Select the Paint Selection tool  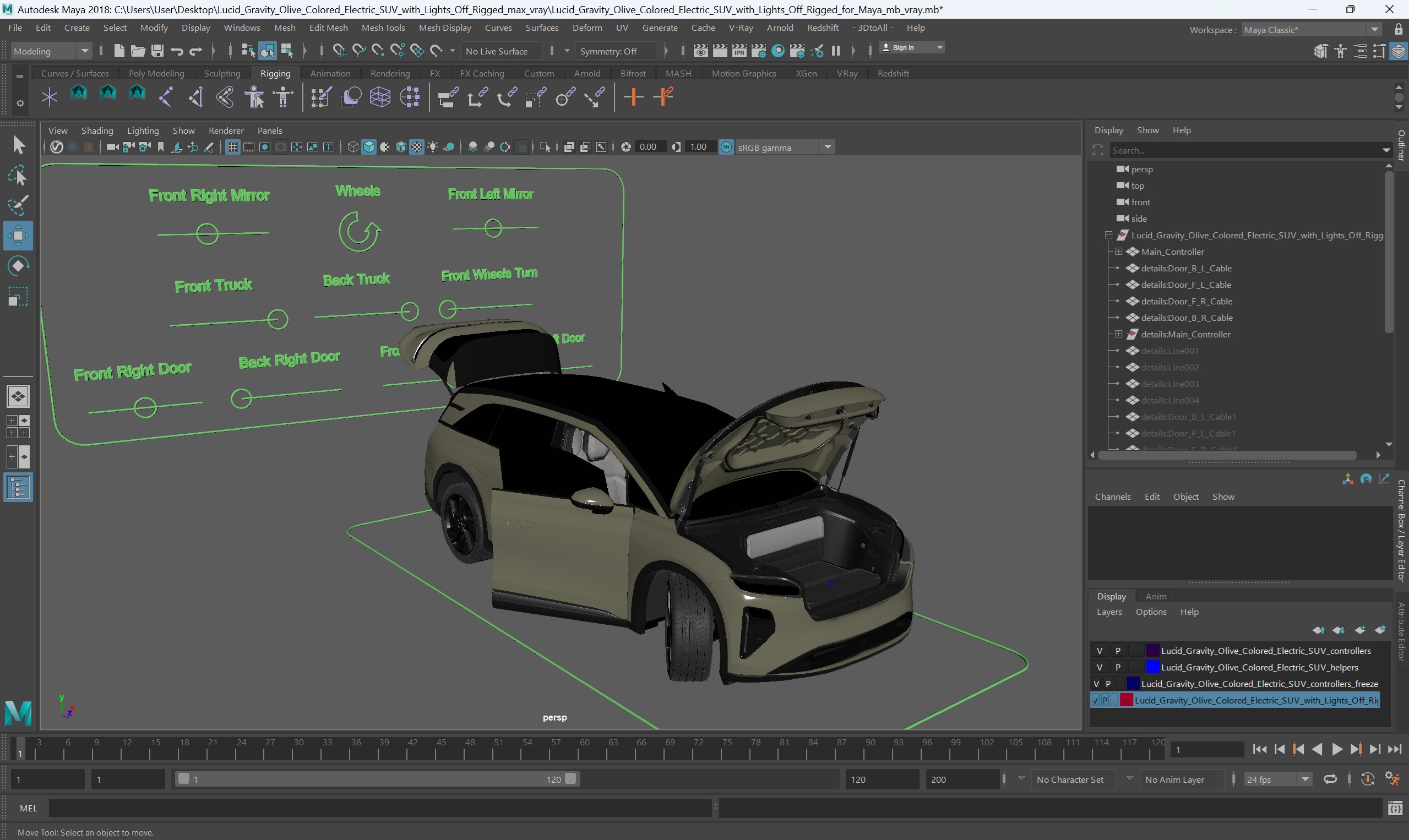pyautogui.click(x=18, y=205)
